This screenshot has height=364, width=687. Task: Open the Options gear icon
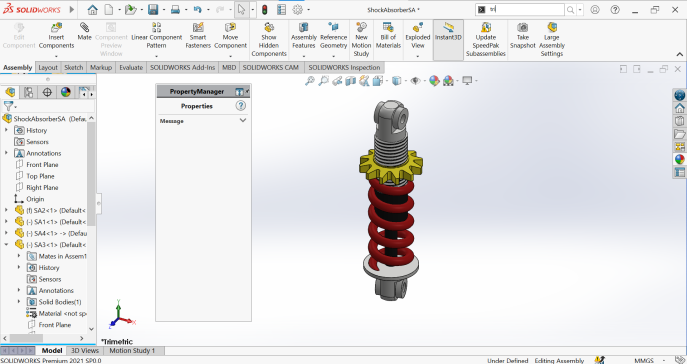coord(297,10)
